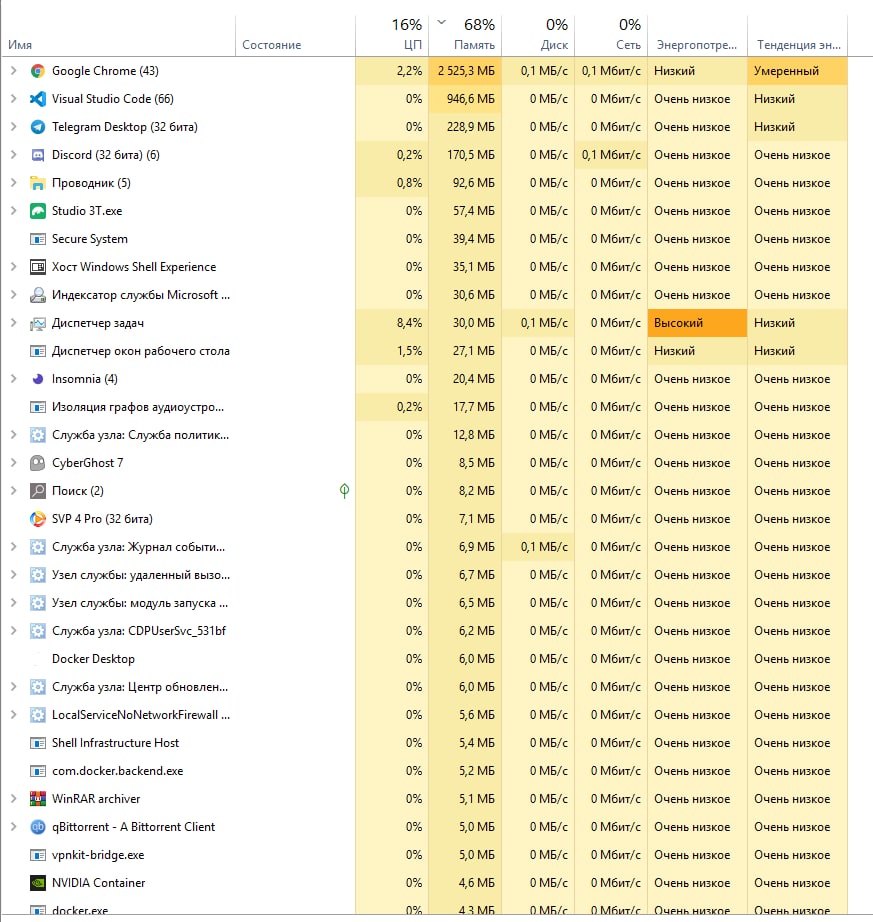Screen dimensions: 873x922
Task: Click the 946,6 МБ memory value
Action: [466, 99]
